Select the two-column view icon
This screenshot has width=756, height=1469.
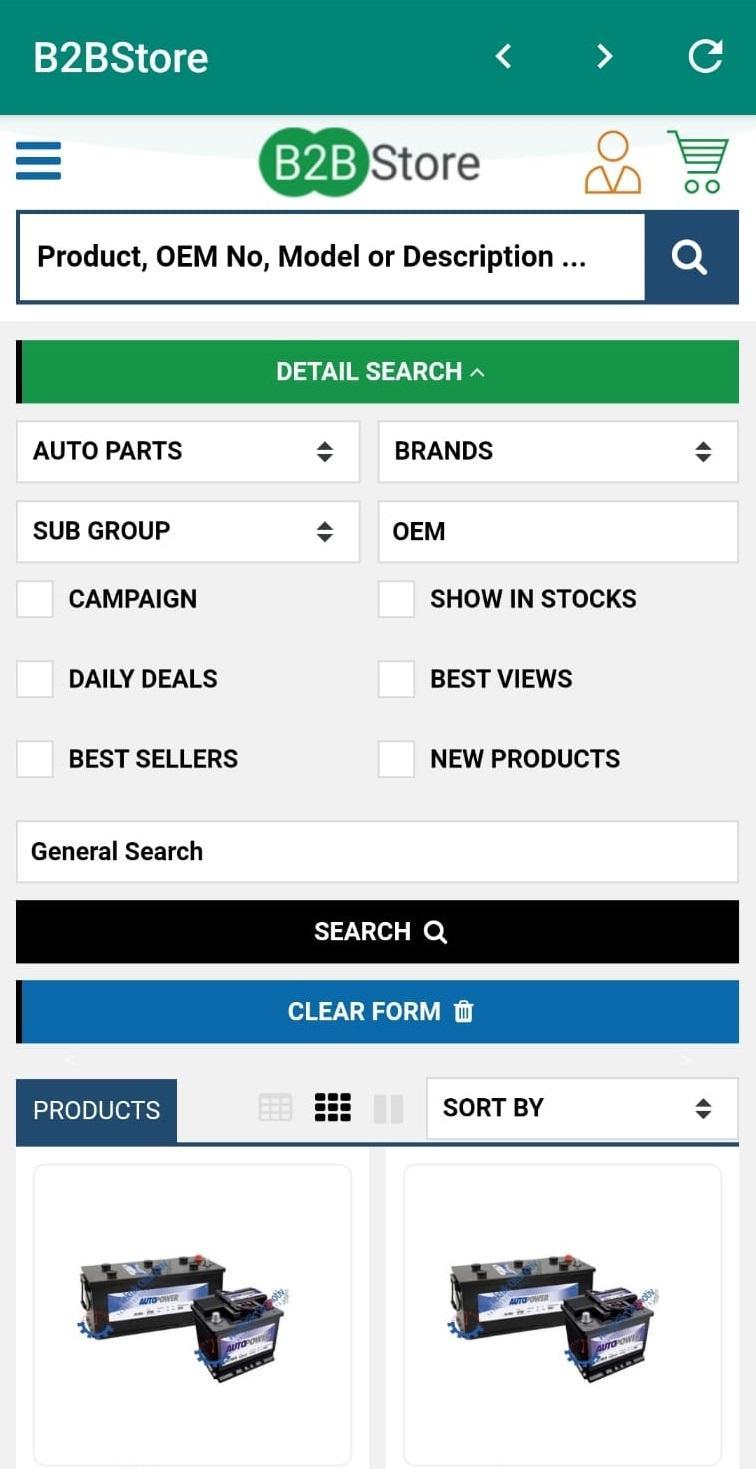[388, 1108]
